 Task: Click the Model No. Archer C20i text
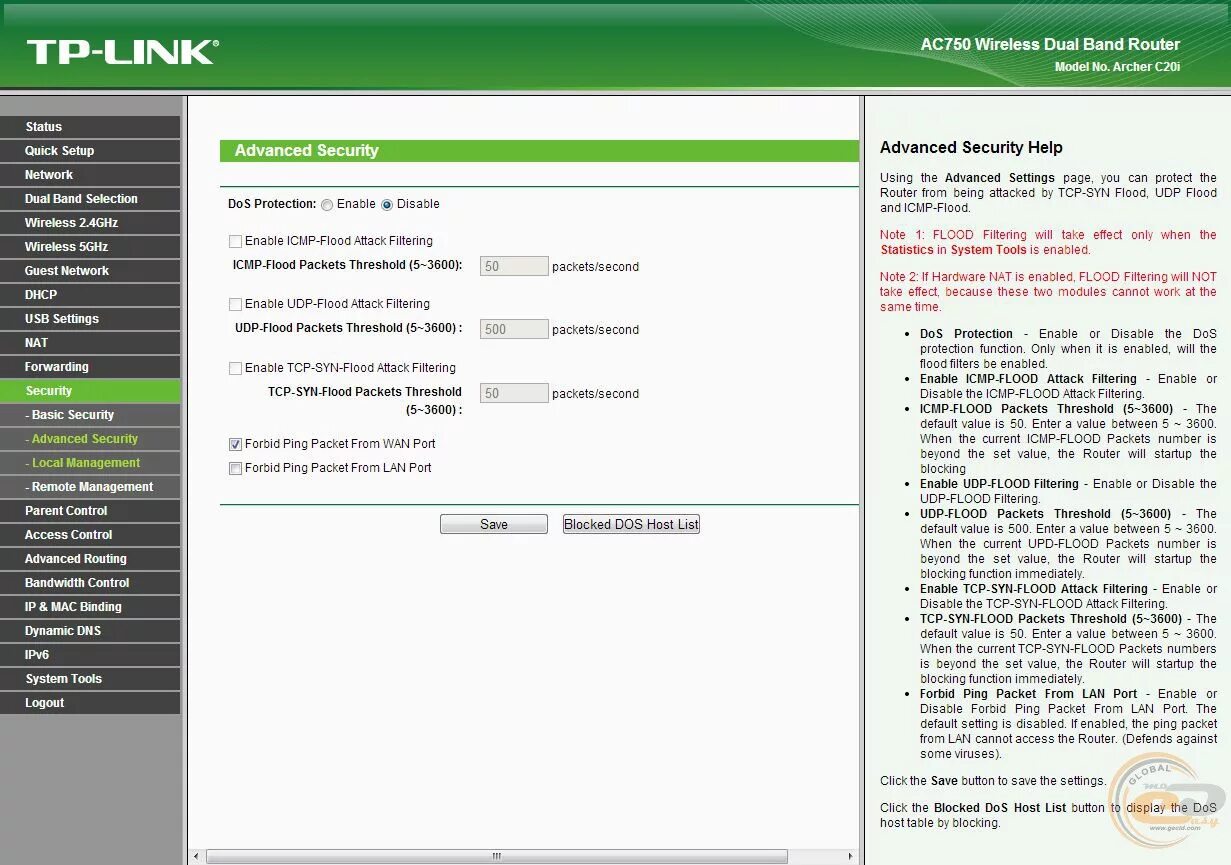1117,67
